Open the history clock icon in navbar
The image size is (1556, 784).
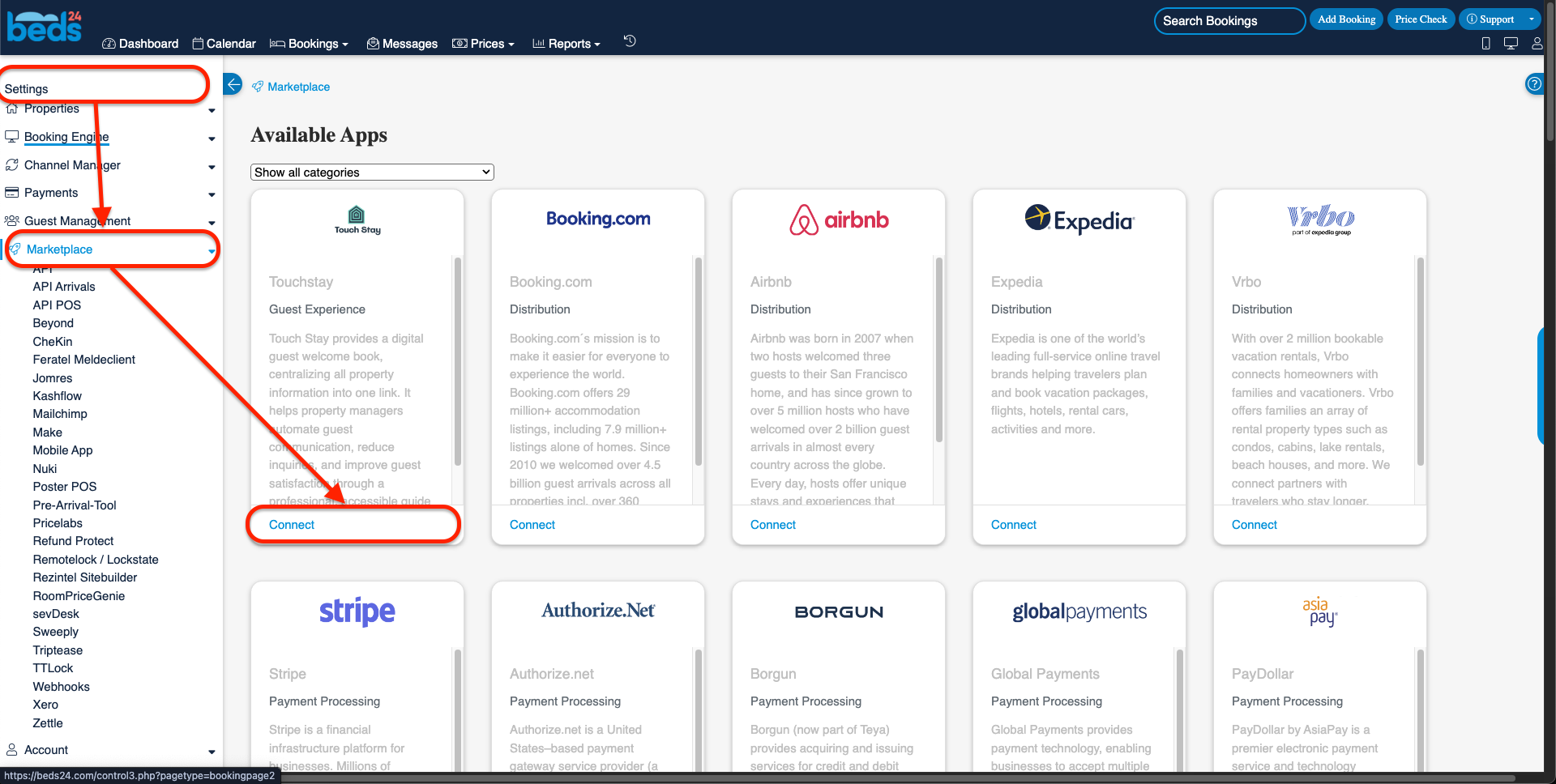pyautogui.click(x=630, y=41)
